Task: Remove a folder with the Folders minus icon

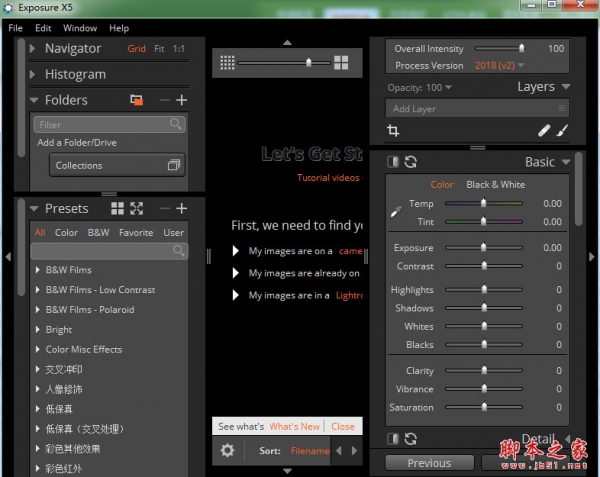Action: [165, 100]
